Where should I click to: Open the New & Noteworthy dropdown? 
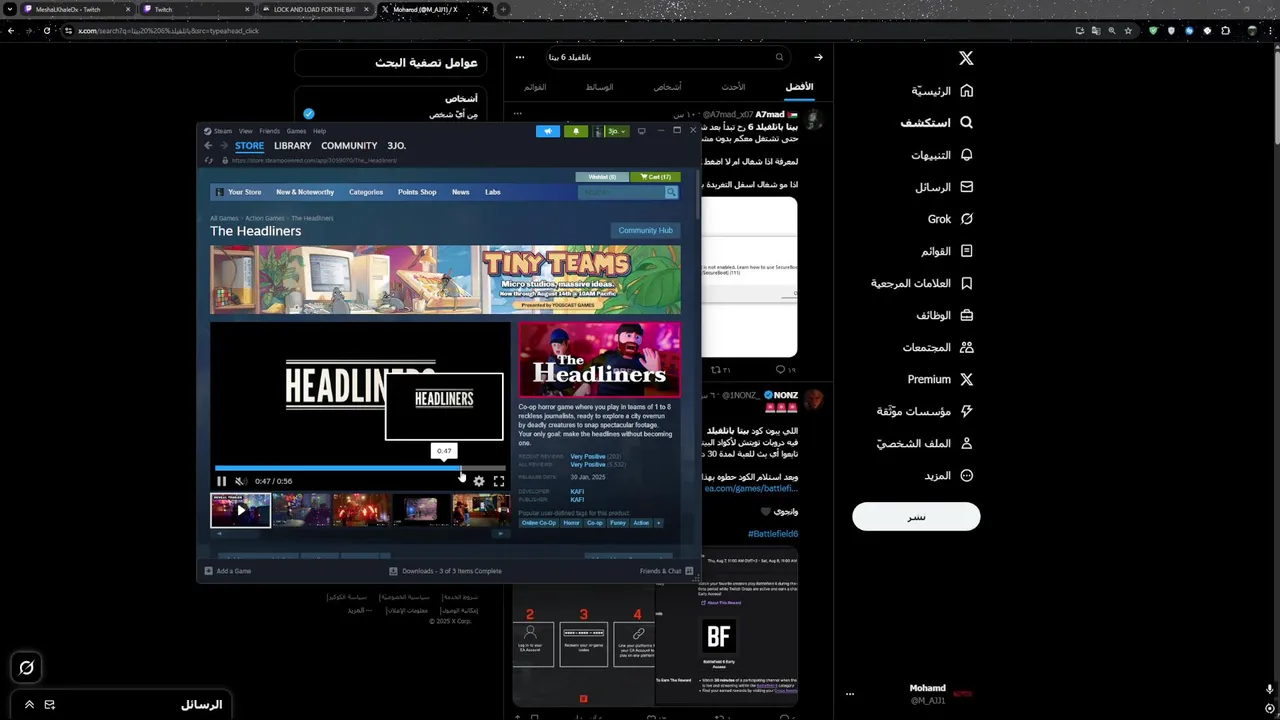pyautogui.click(x=305, y=192)
